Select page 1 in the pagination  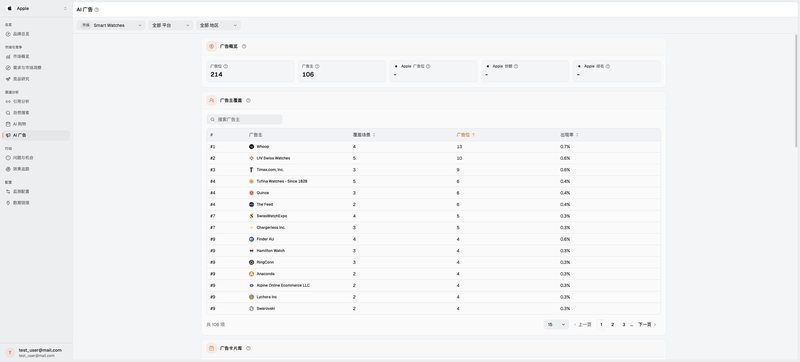tap(602, 324)
